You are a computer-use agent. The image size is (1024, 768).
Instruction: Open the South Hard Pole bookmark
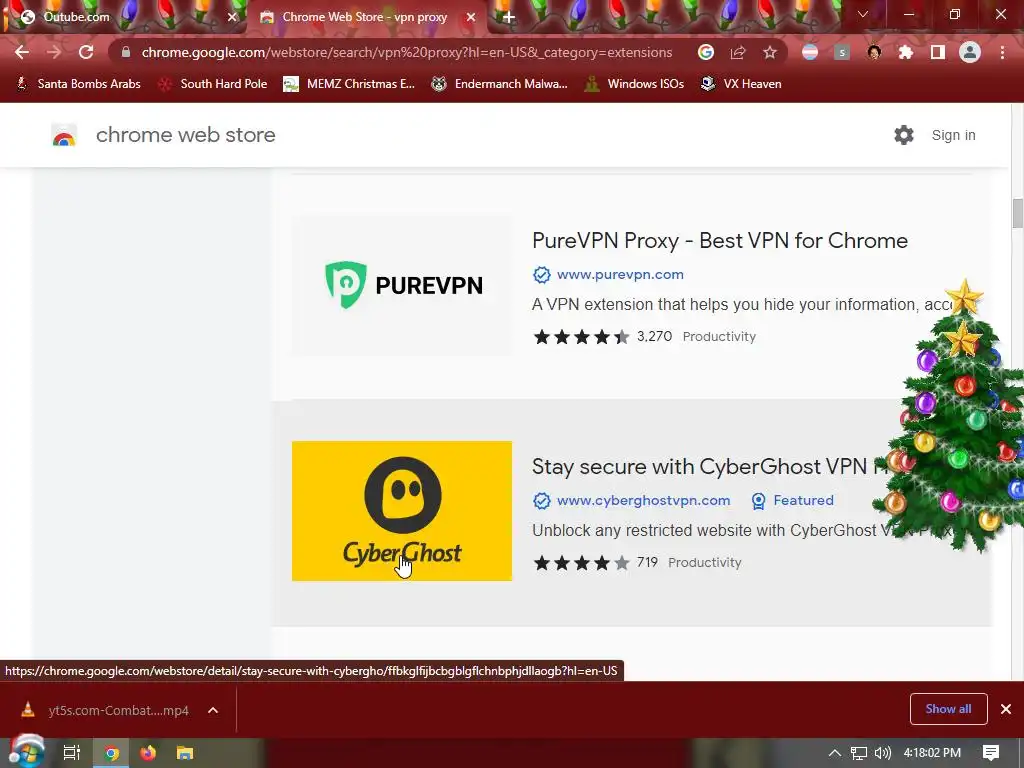[213, 84]
